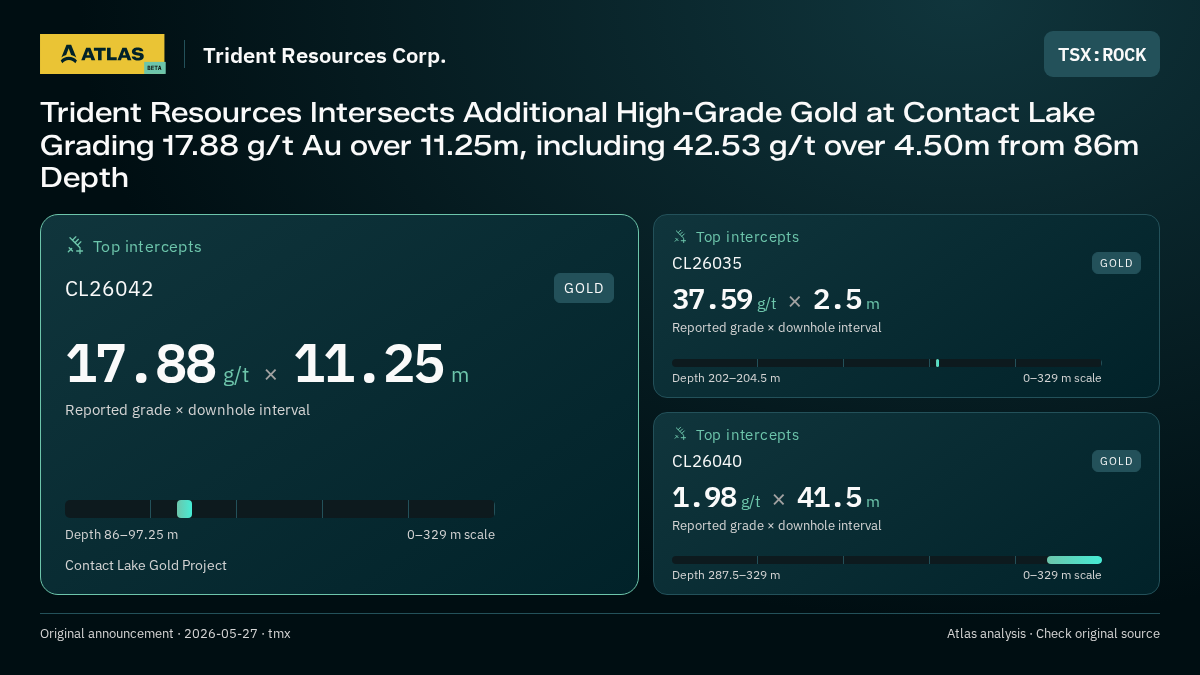Click the Atlas beta logo
The height and width of the screenshot is (675, 1200).
tap(102, 54)
